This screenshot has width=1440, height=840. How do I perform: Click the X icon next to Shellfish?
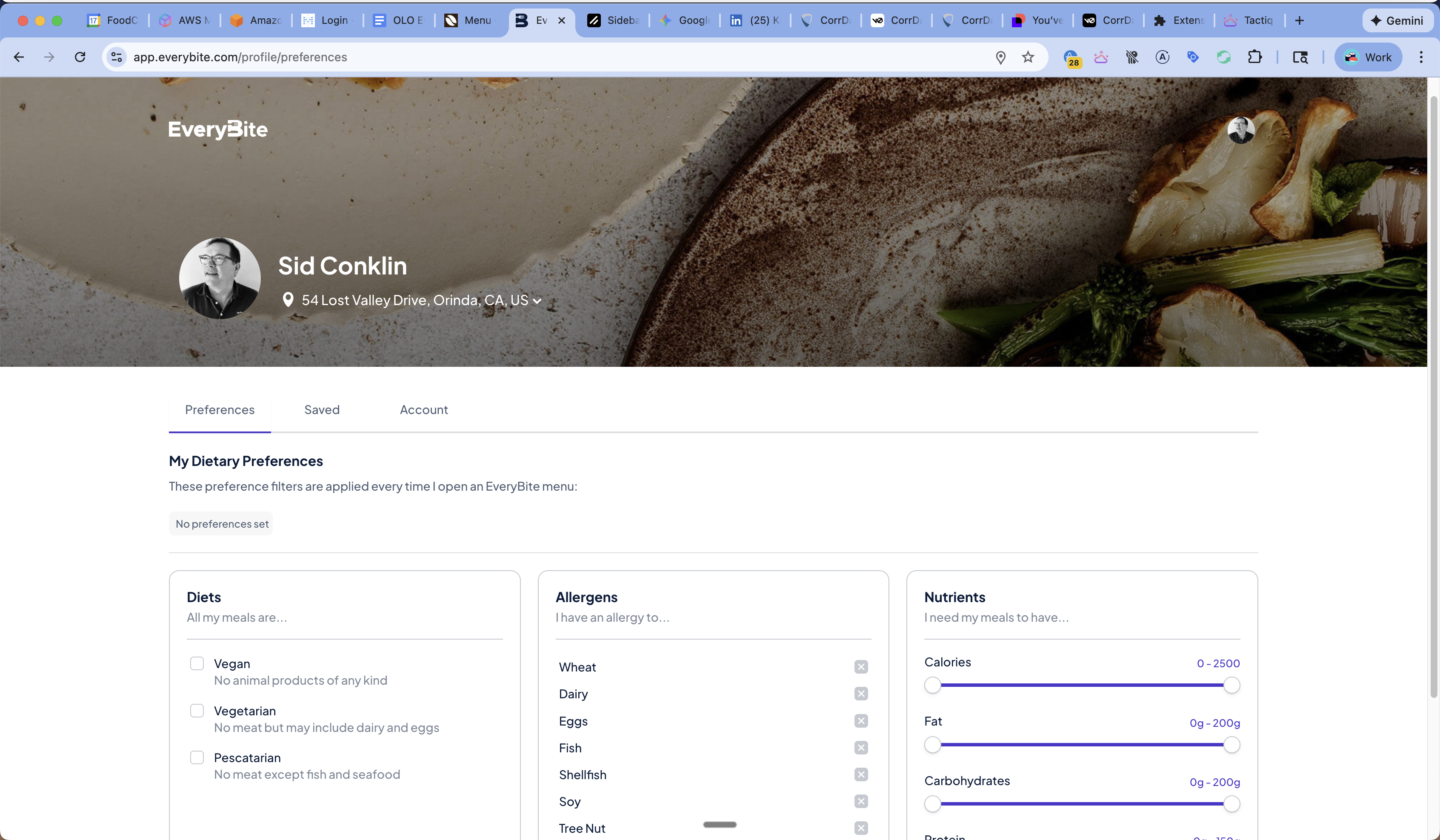click(860, 774)
